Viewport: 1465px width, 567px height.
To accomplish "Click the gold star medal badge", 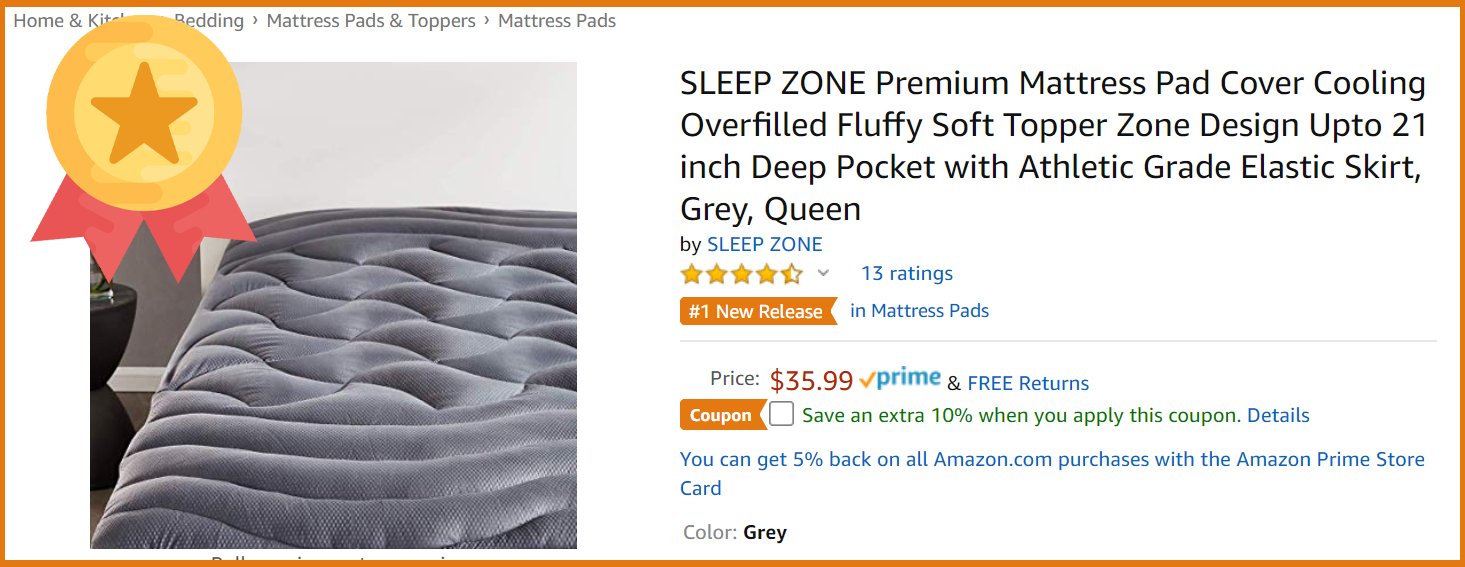I will (x=143, y=115).
